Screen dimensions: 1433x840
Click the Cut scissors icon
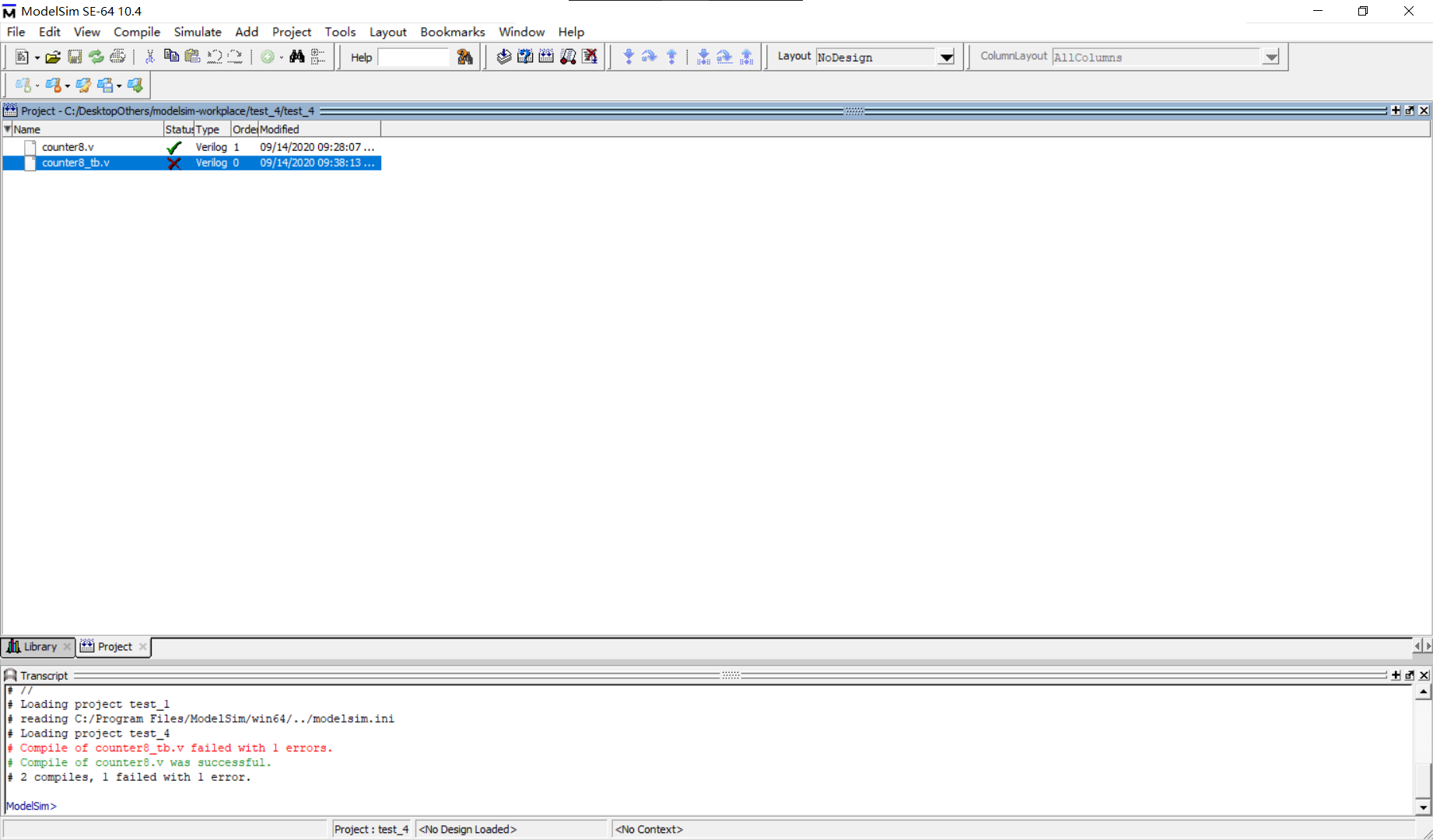150,57
